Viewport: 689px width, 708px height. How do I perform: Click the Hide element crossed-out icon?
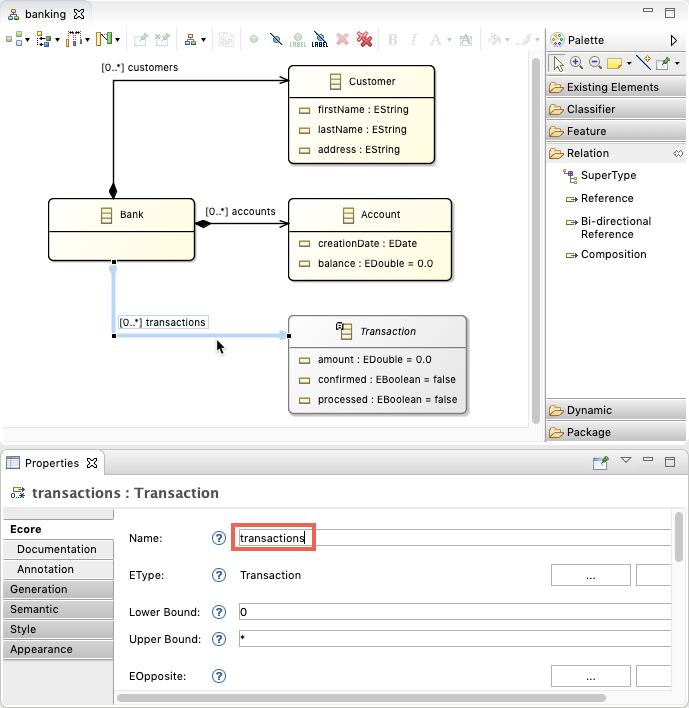(276, 40)
